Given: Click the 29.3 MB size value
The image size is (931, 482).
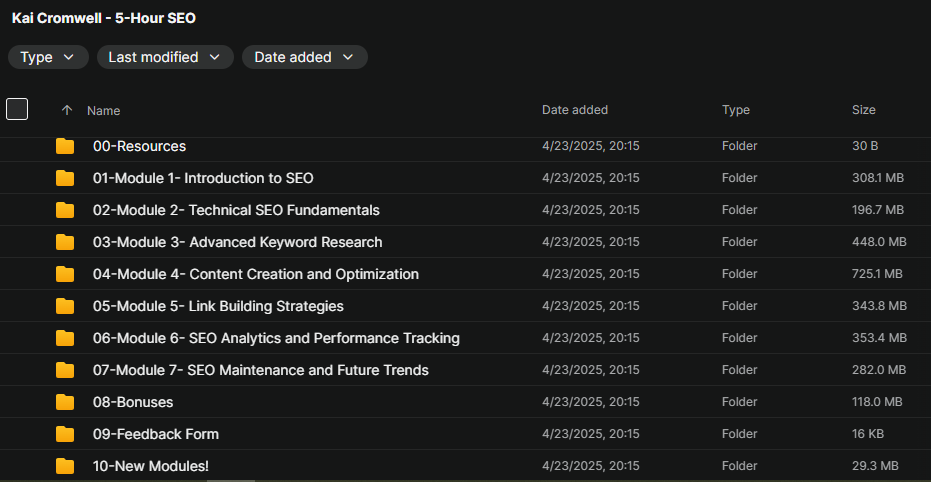Looking at the screenshot, I should point(875,467).
